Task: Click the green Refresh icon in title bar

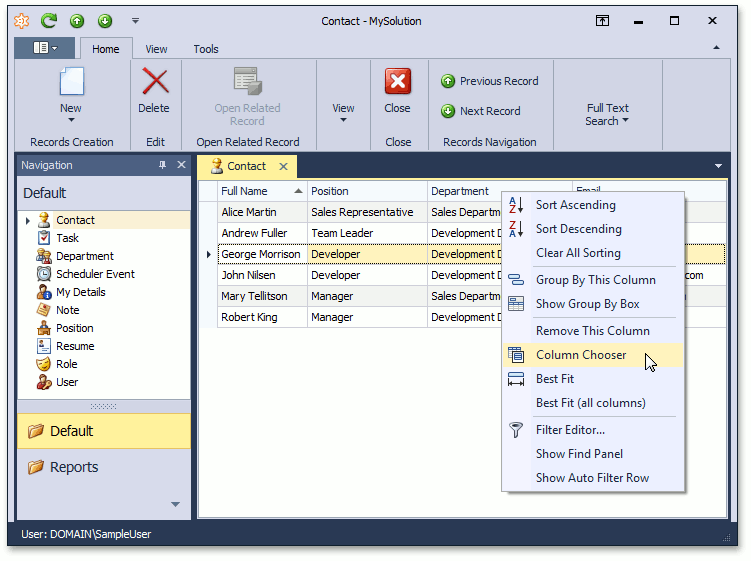Action: click(48, 21)
